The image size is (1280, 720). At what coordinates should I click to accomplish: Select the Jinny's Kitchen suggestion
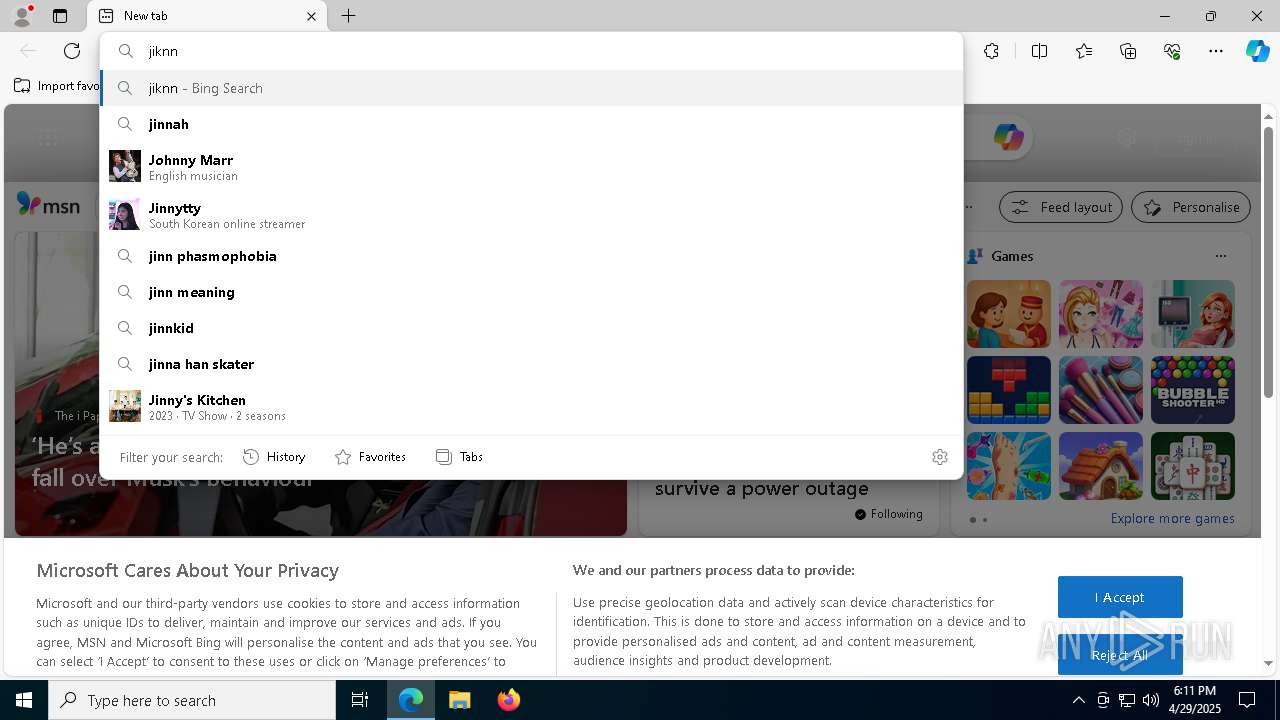(x=531, y=406)
